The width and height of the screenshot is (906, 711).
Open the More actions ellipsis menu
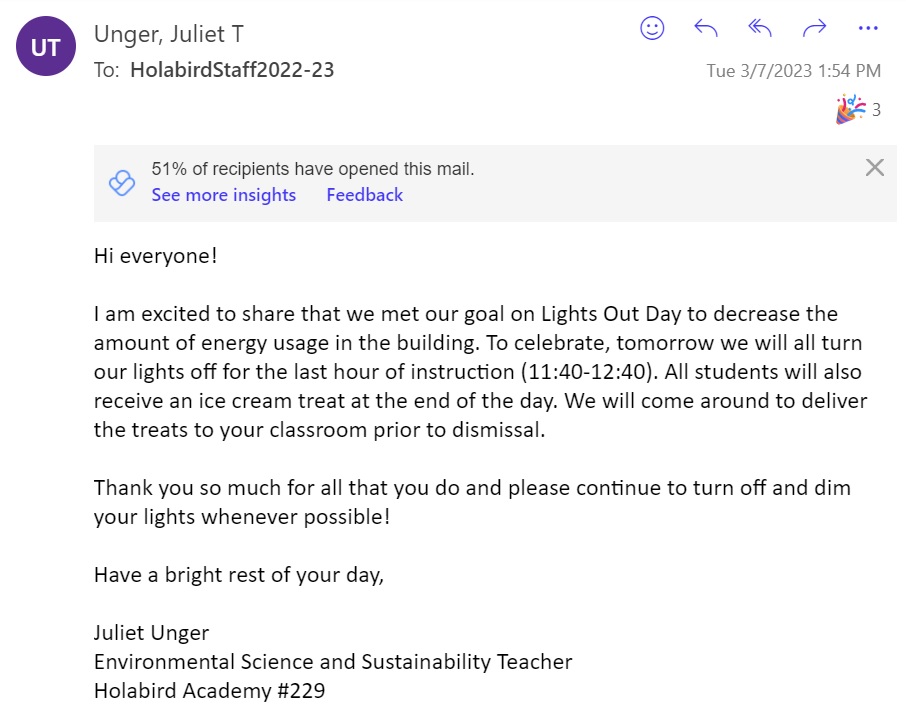point(867,29)
